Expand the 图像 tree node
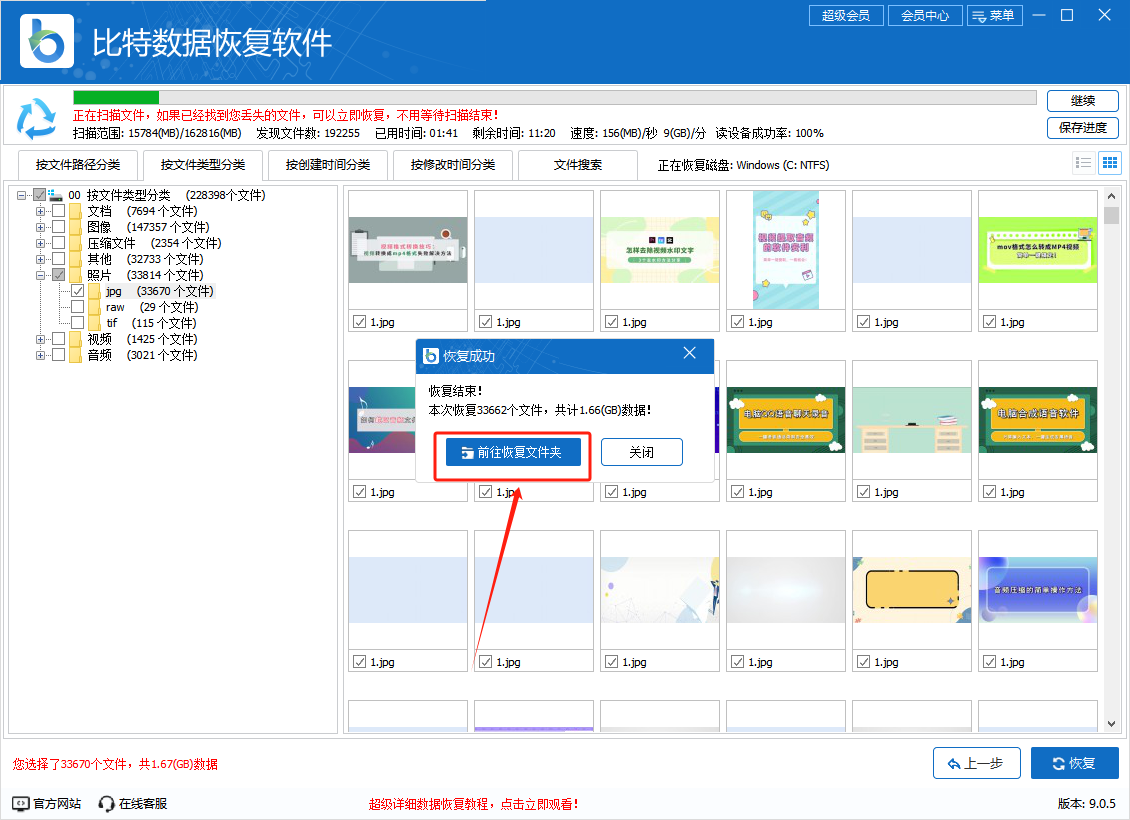1130x820 pixels. (x=41, y=227)
